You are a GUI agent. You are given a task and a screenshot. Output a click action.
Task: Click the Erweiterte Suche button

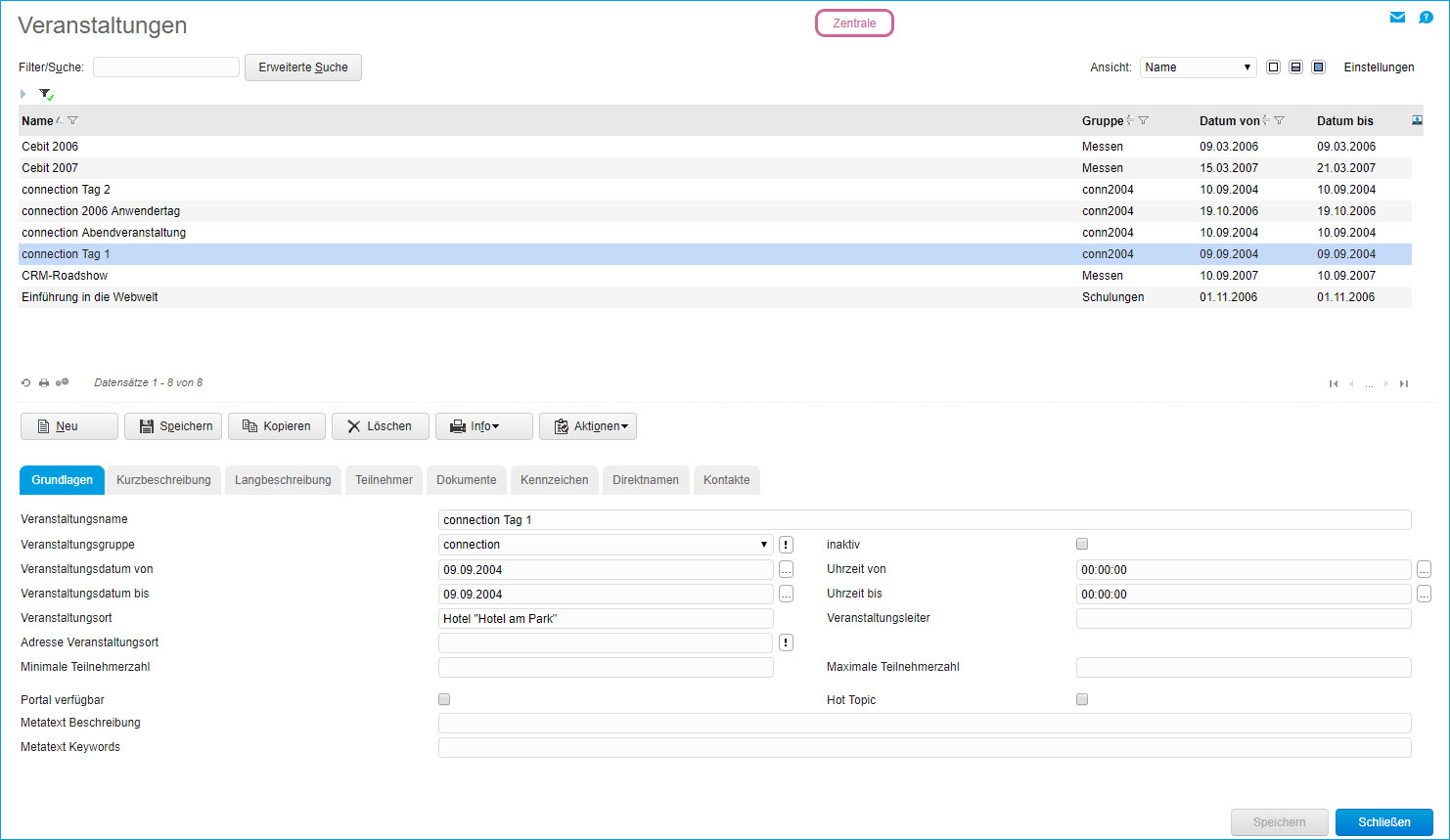303,67
